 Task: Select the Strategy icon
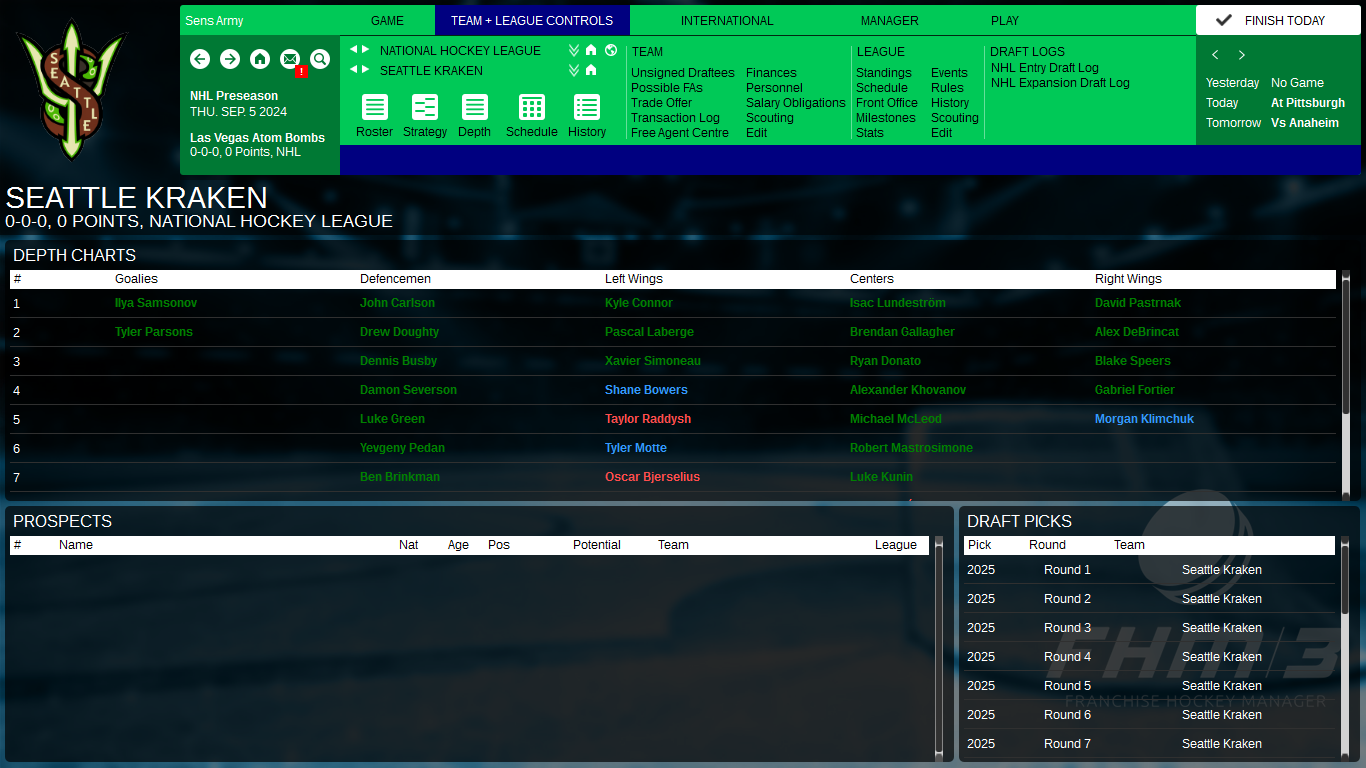pyautogui.click(x=424, y=109)
